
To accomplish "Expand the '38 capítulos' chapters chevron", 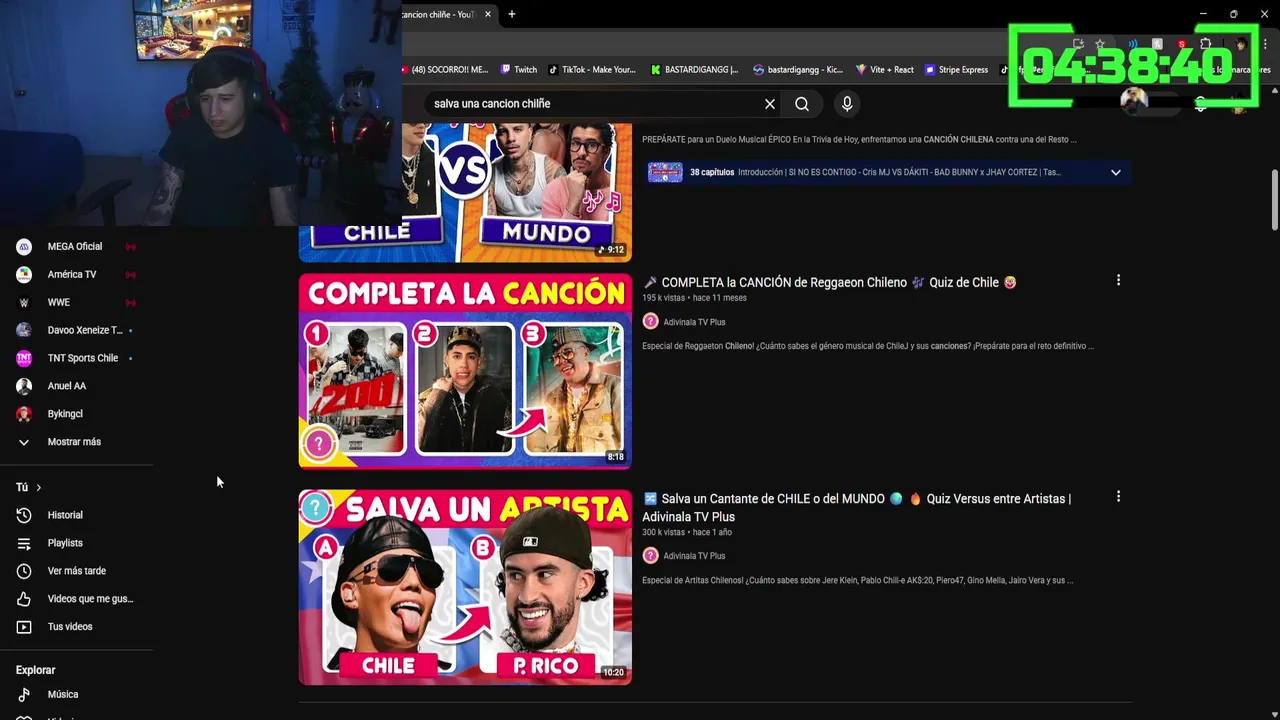I will coord(1116,172).
